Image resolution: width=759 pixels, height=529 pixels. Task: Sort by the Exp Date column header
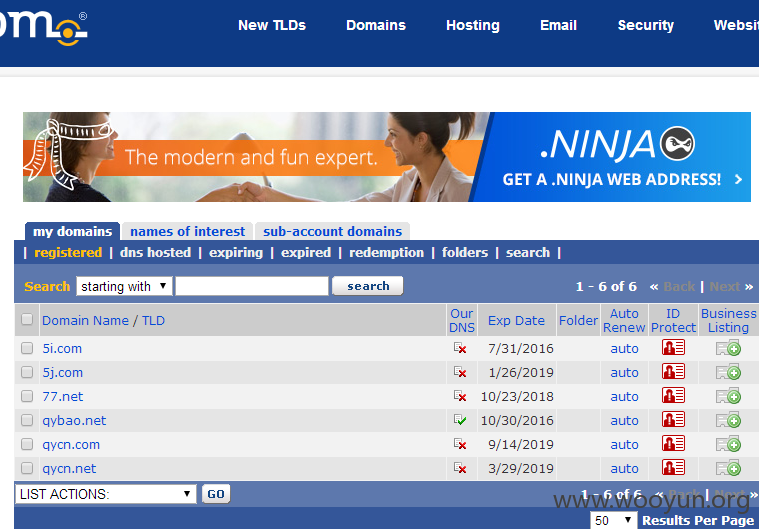click(x=516, y=320)
